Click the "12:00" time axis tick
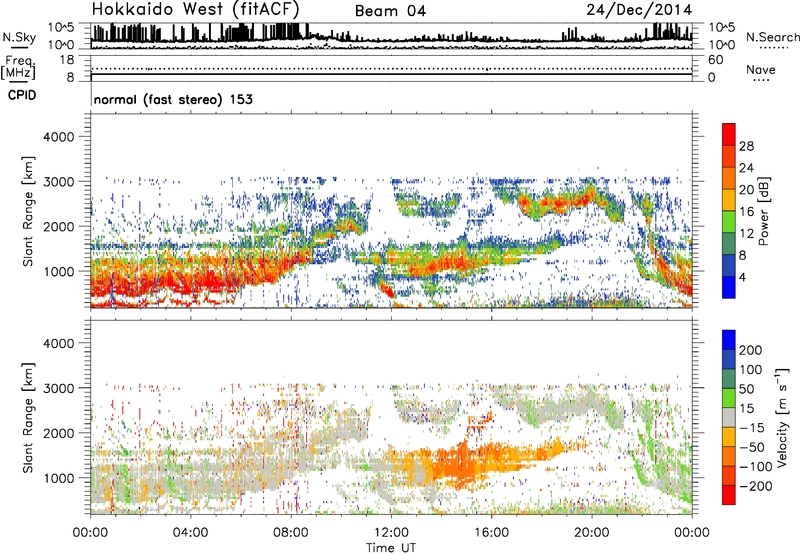 [391, 533]
